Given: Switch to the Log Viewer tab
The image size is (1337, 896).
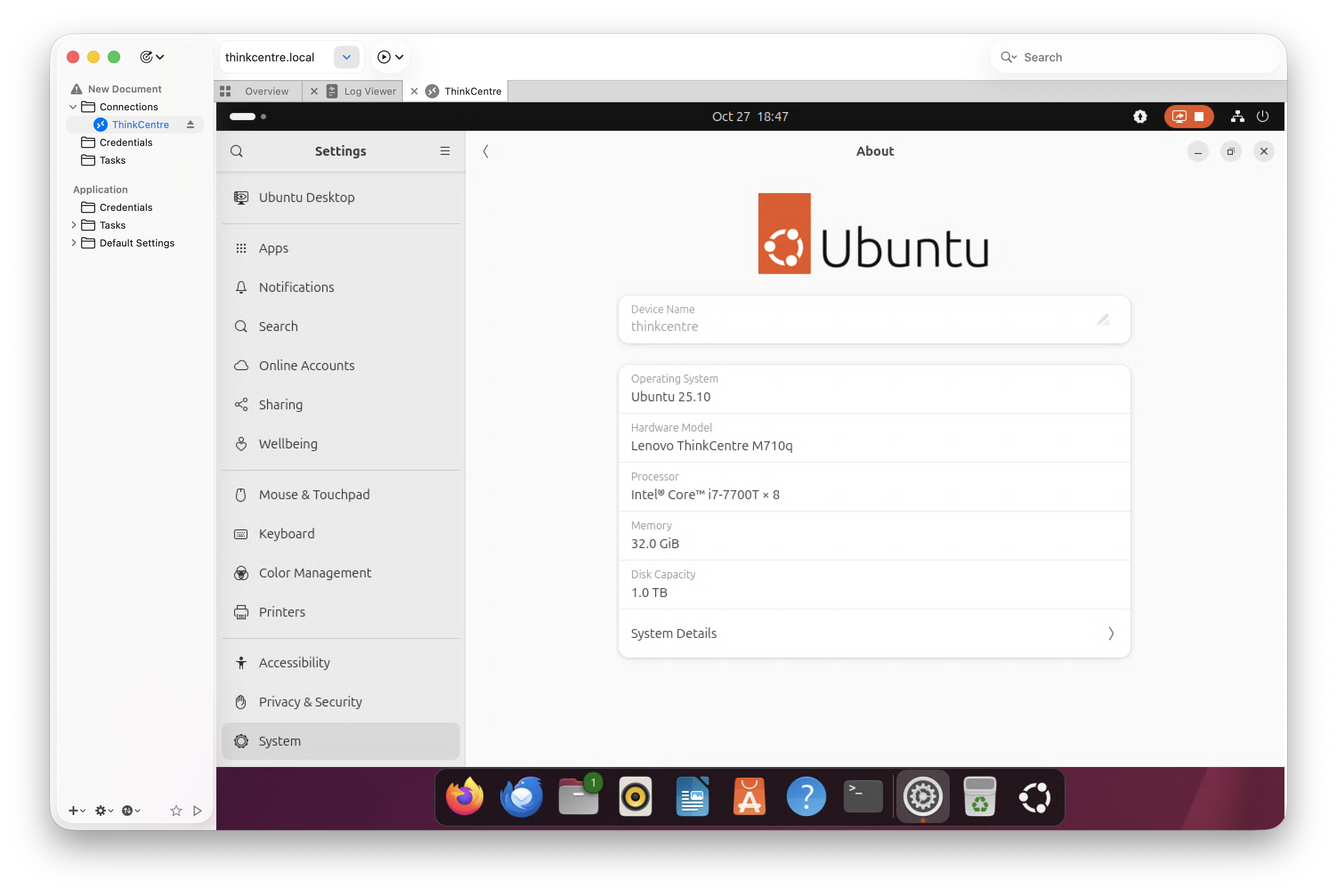Looking at the screenshot, I should 370,91.
